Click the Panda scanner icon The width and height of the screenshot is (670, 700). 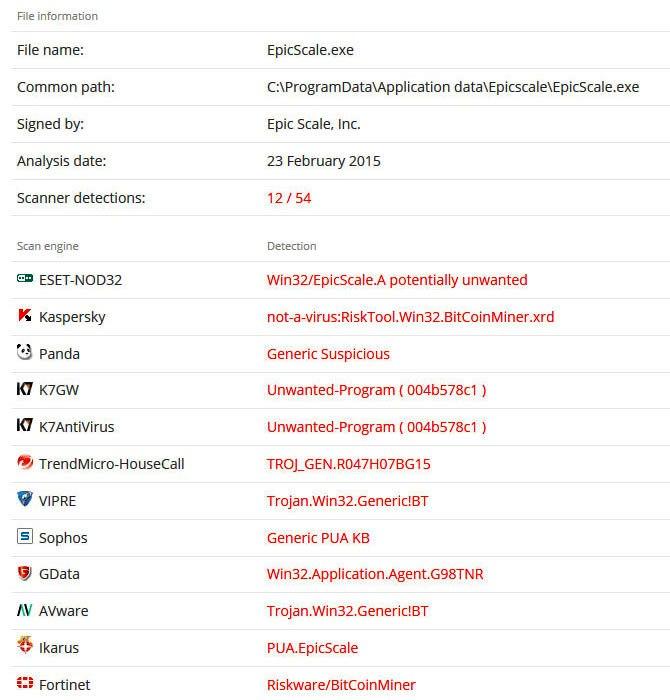[x=25, y=352]
